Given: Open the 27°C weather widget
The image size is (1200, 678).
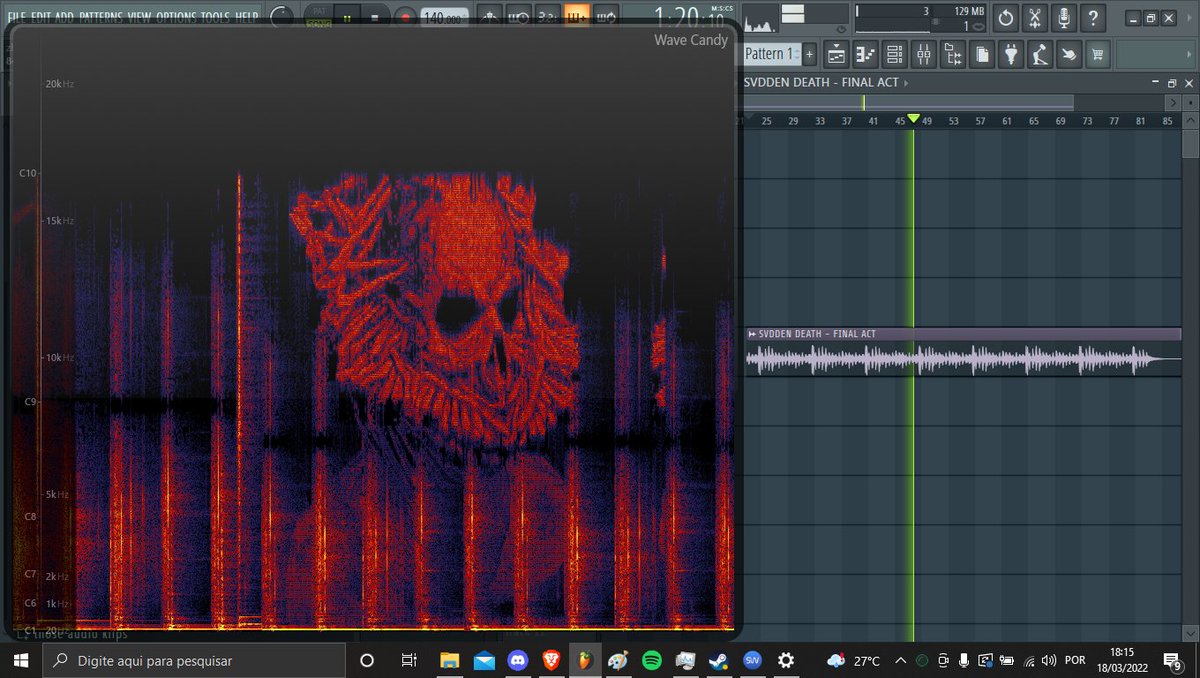Looking at the screenshot, I should (x=855, y=660).
